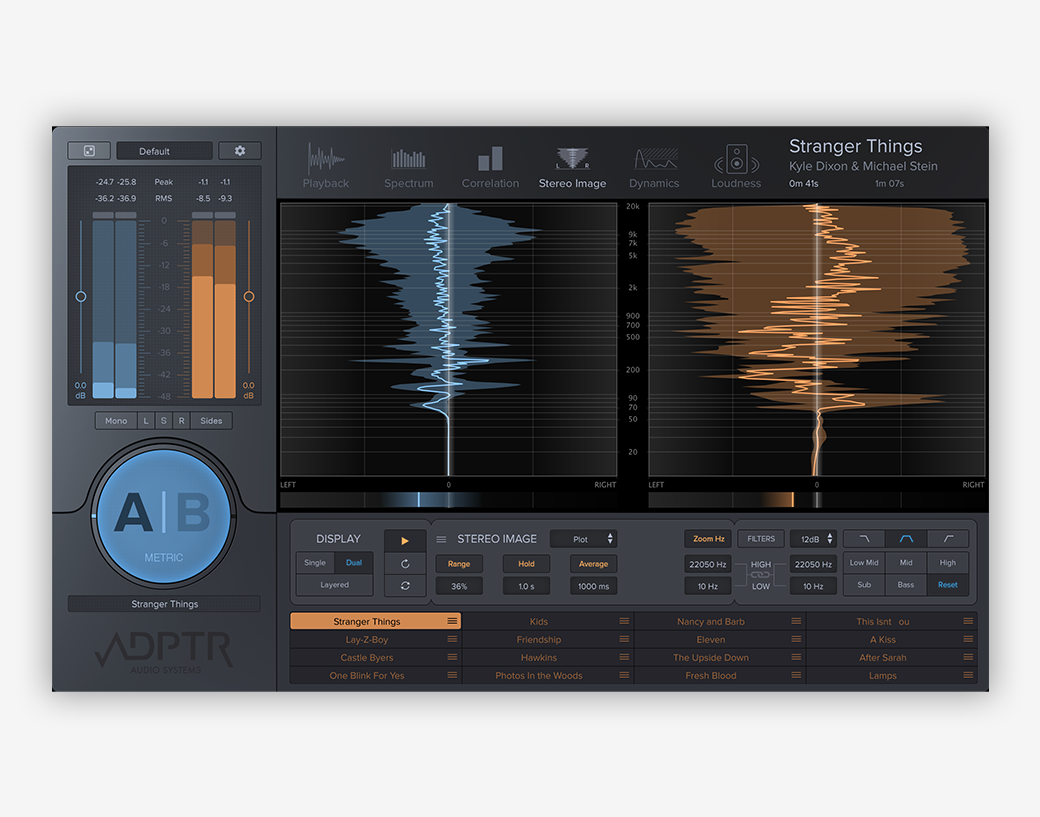Viewport: 1040px width, 817px height.
Task: Select the Hawkins track
Action: 548,657
